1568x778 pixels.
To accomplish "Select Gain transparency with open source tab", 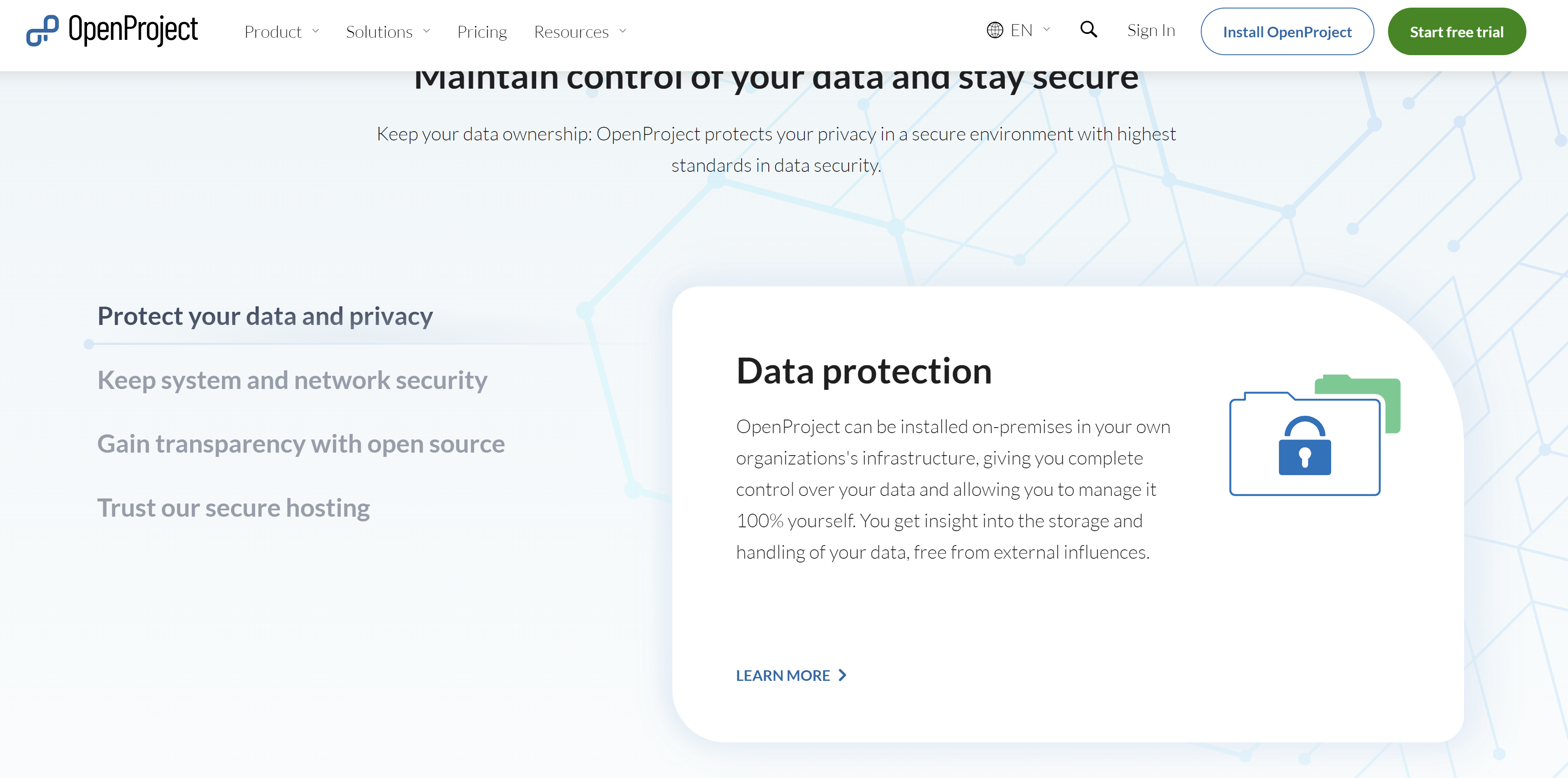I will point(301,444).
